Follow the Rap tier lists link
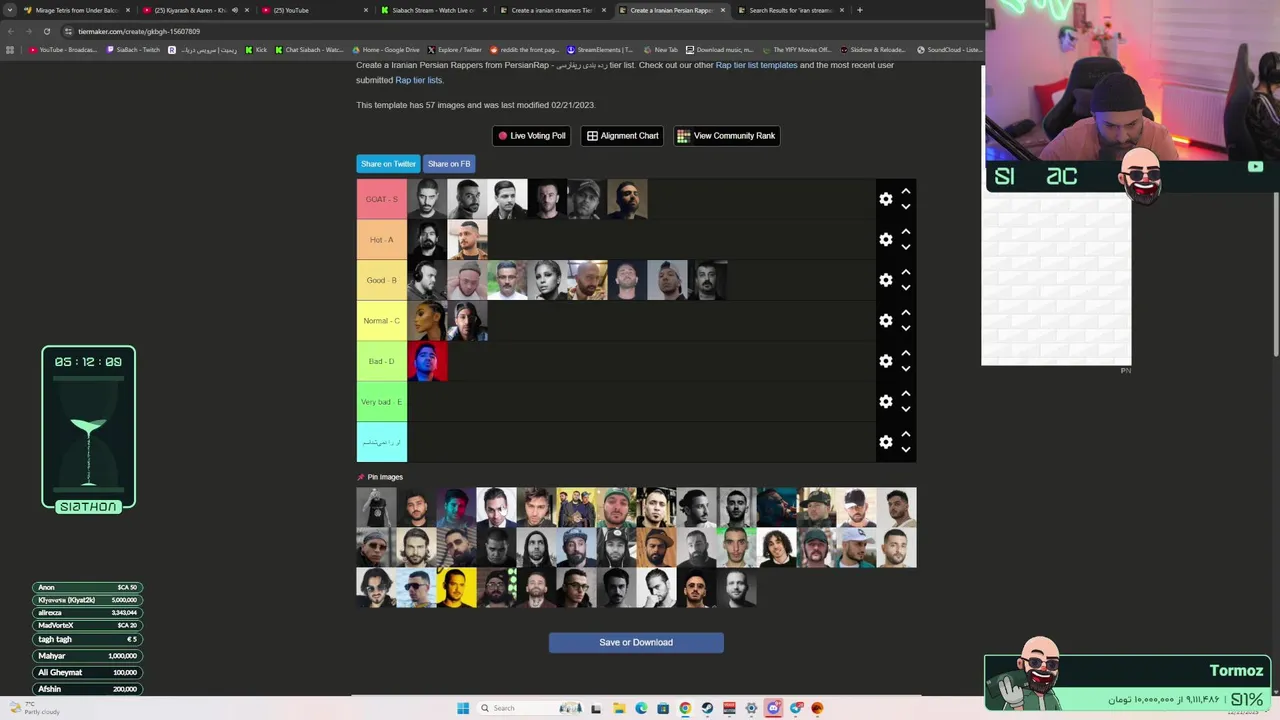The width and height of the screenshot is (1280, 720). [x=418, y=80]
